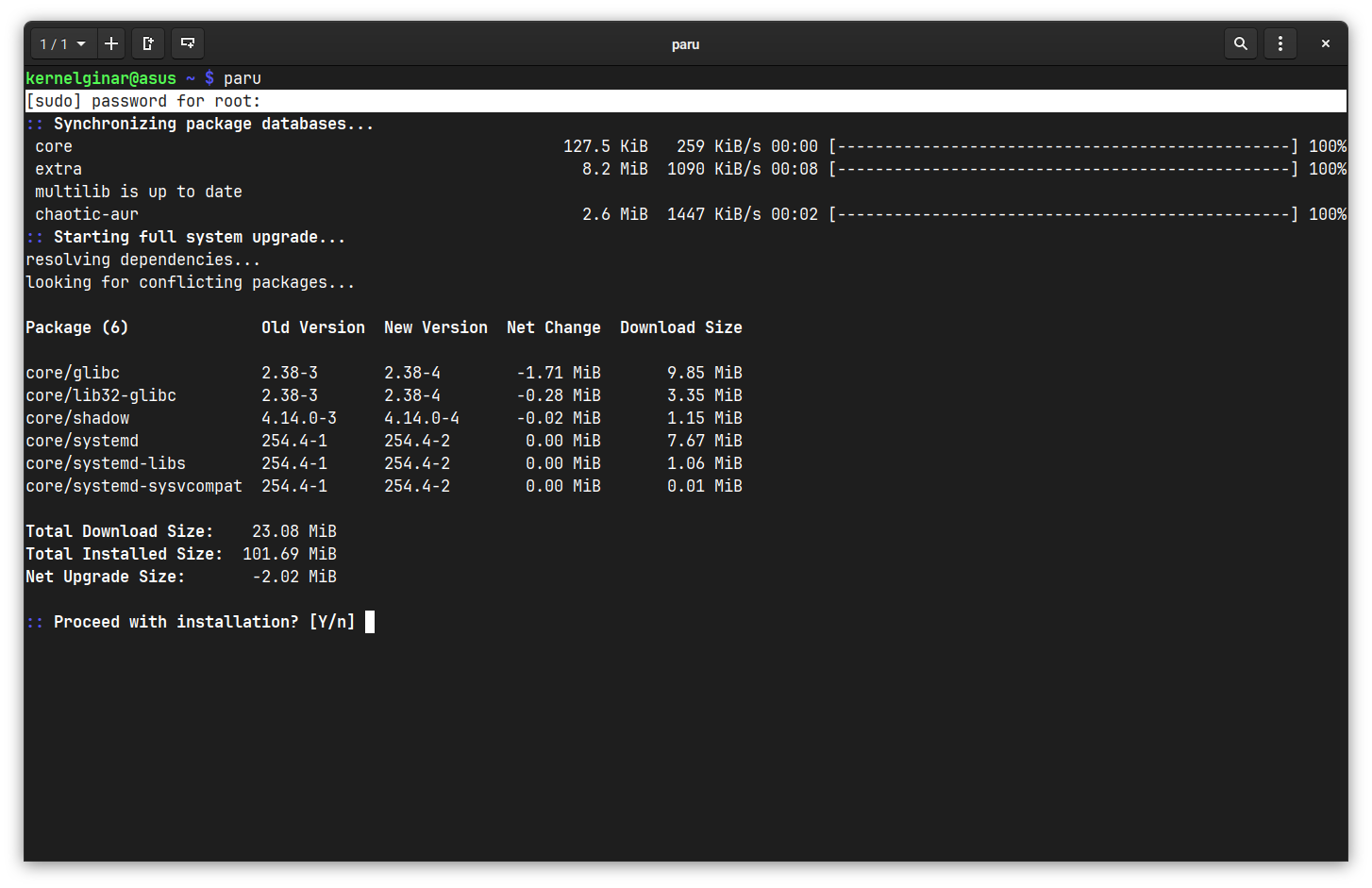Open terminal search with the magnifier icon
Screen dimensions: 1372x888
tap(1240, 43)
